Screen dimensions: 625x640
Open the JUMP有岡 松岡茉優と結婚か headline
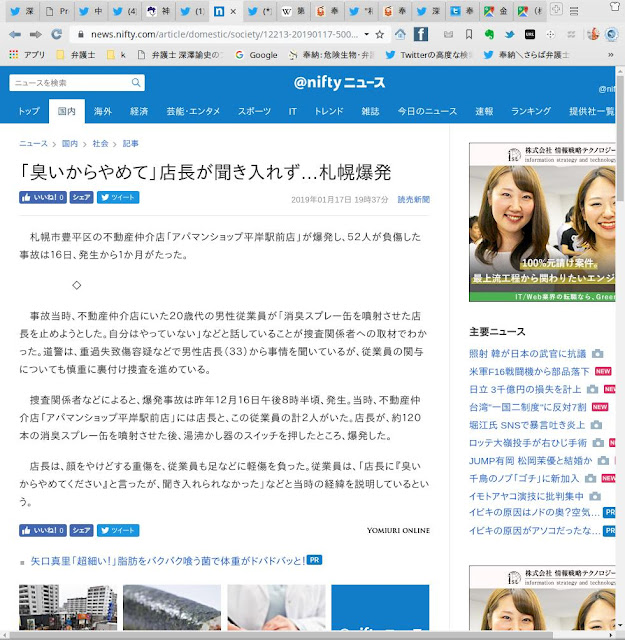531,461
